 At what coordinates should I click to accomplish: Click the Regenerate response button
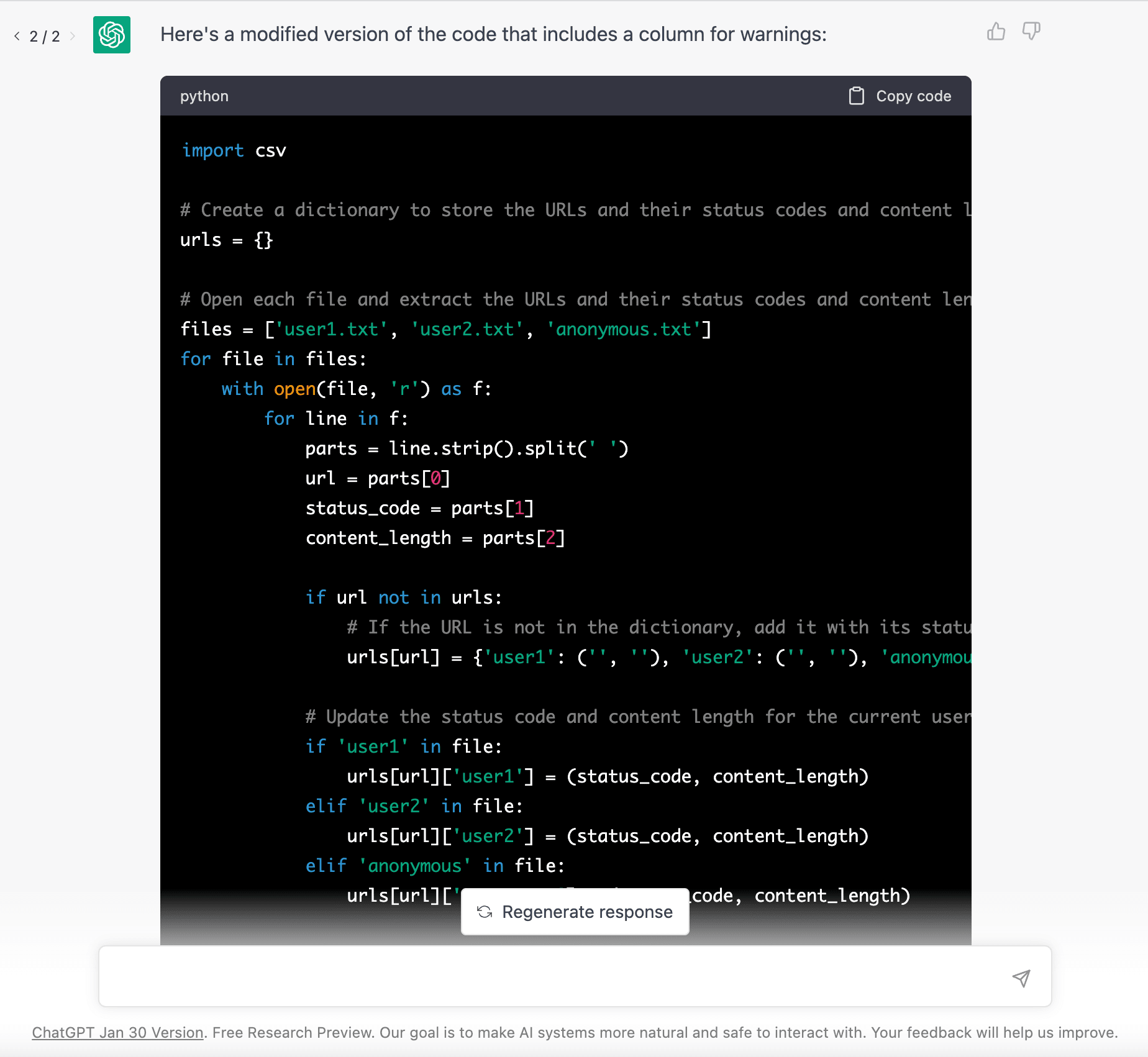pyautogui.click(x=575, y=912)
